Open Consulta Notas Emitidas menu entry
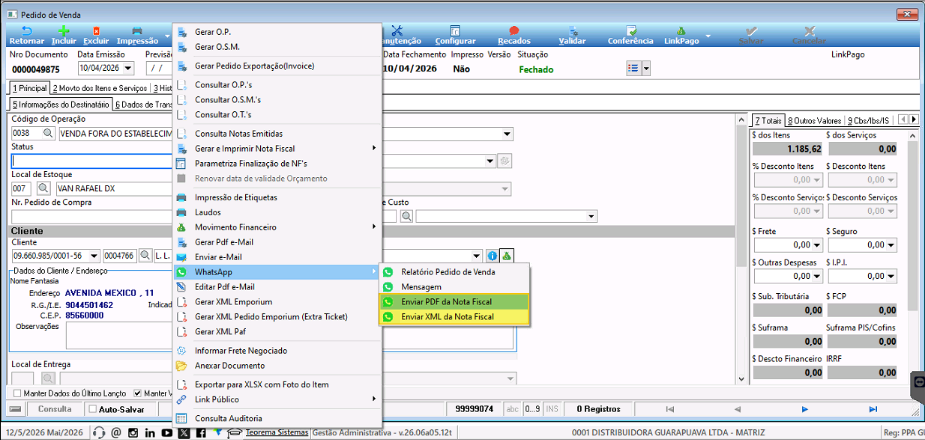The image size is (925, 440). click(278, 133)
